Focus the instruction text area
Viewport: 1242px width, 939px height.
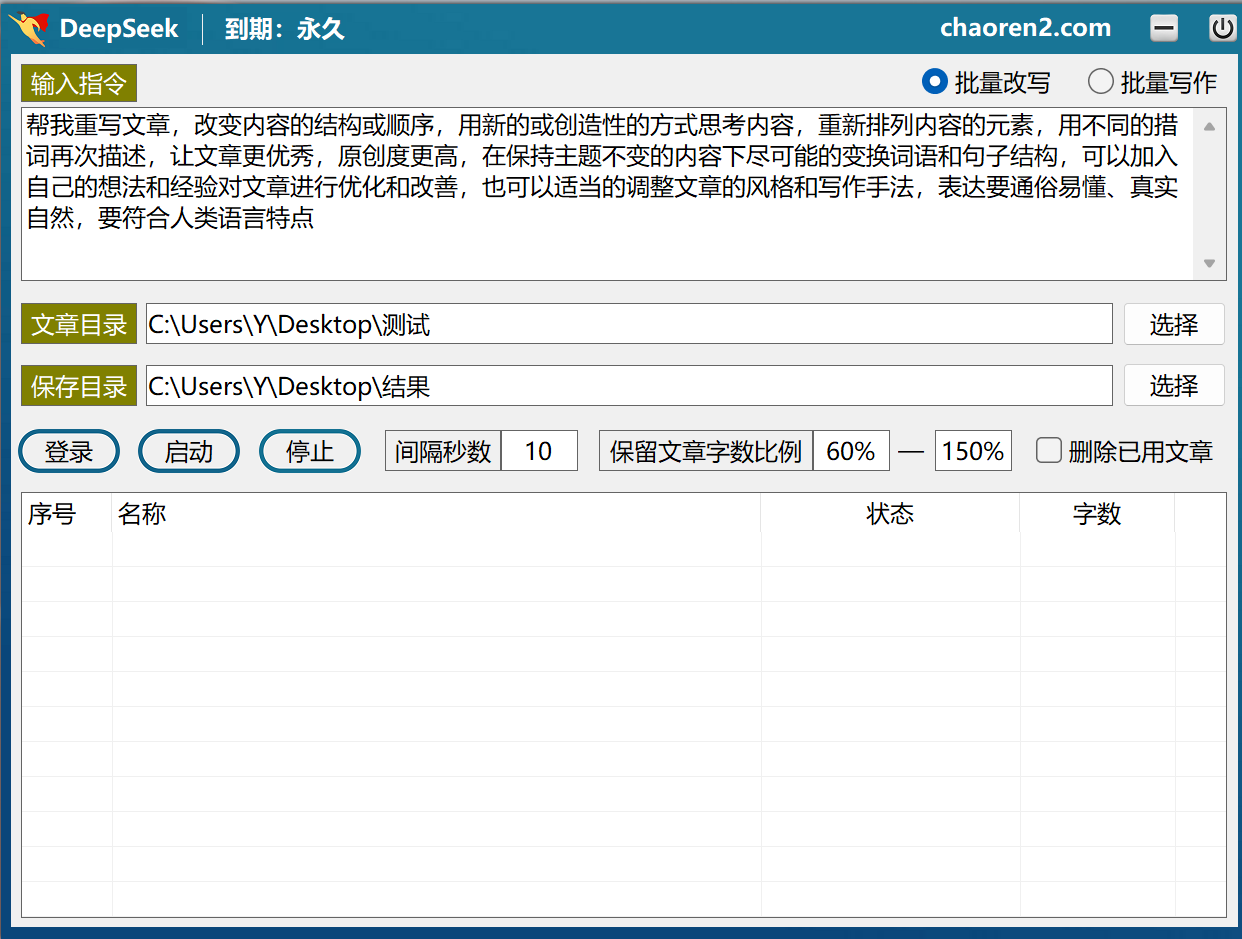coord(608,194)
